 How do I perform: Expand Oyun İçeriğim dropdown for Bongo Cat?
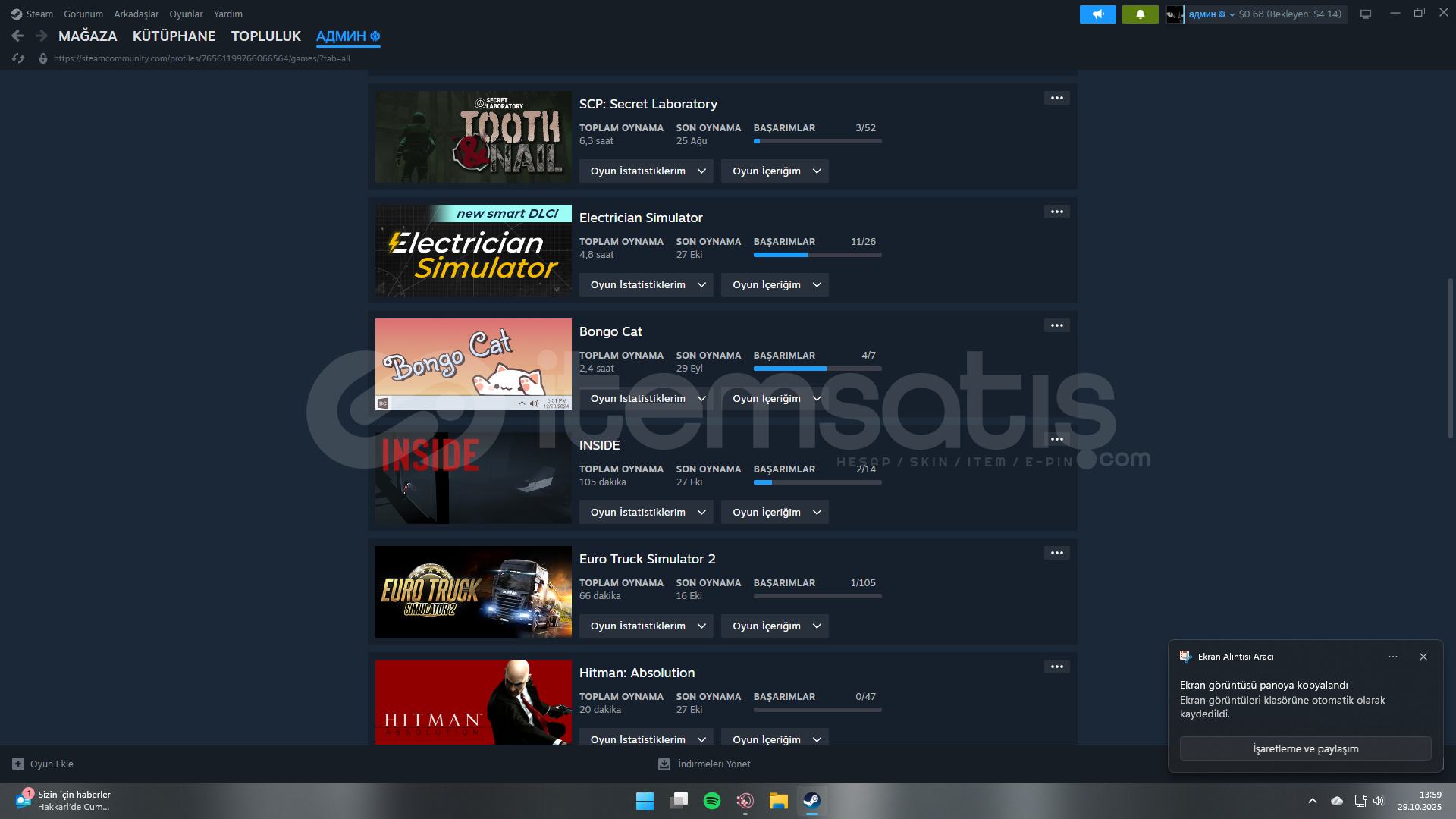pos(774,399)
